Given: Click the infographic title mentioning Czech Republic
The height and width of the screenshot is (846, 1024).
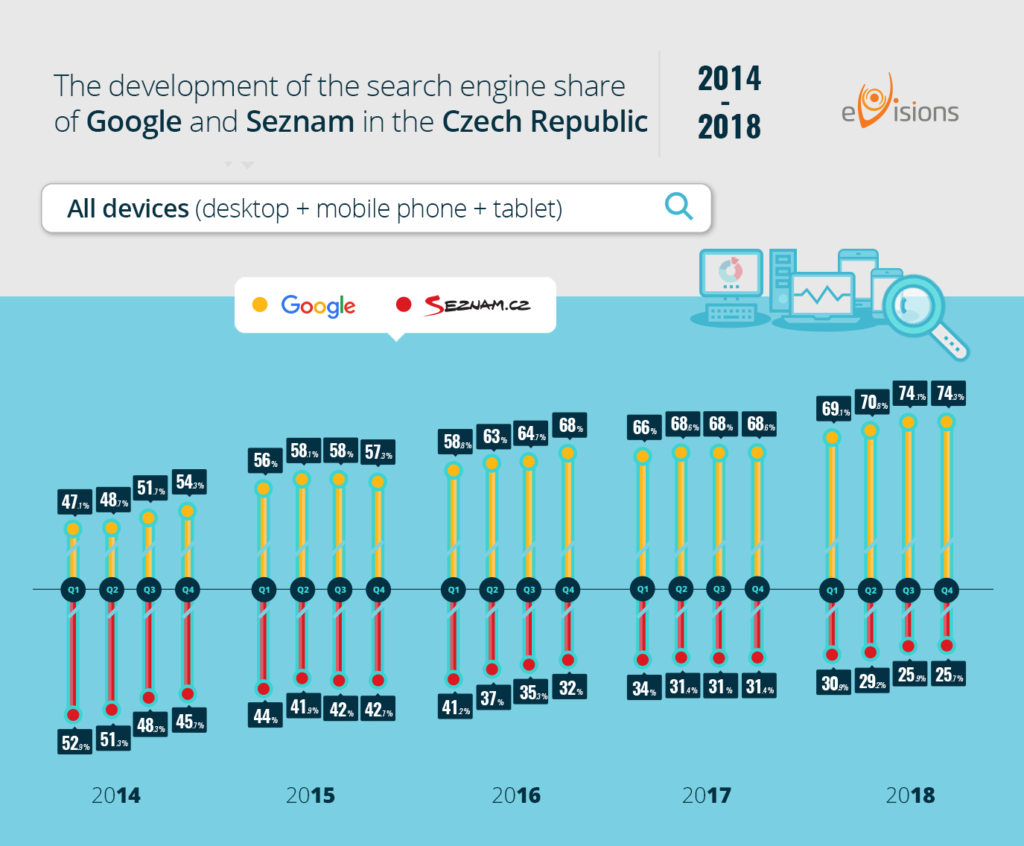Looking at the screenshot, I should point(351,103).
